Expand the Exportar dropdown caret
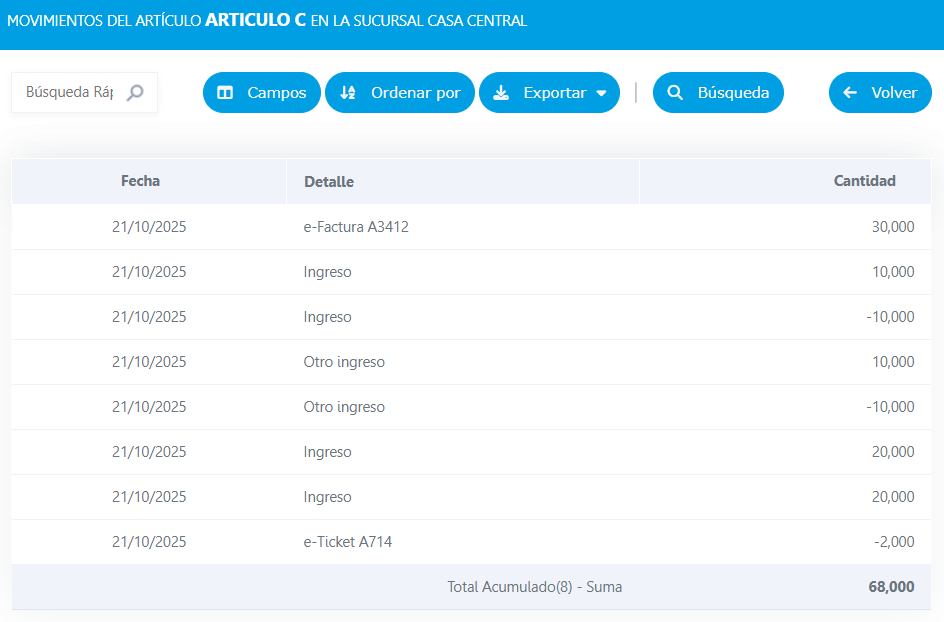The height and width of the screenshot is (622, 944). [601, 93]
